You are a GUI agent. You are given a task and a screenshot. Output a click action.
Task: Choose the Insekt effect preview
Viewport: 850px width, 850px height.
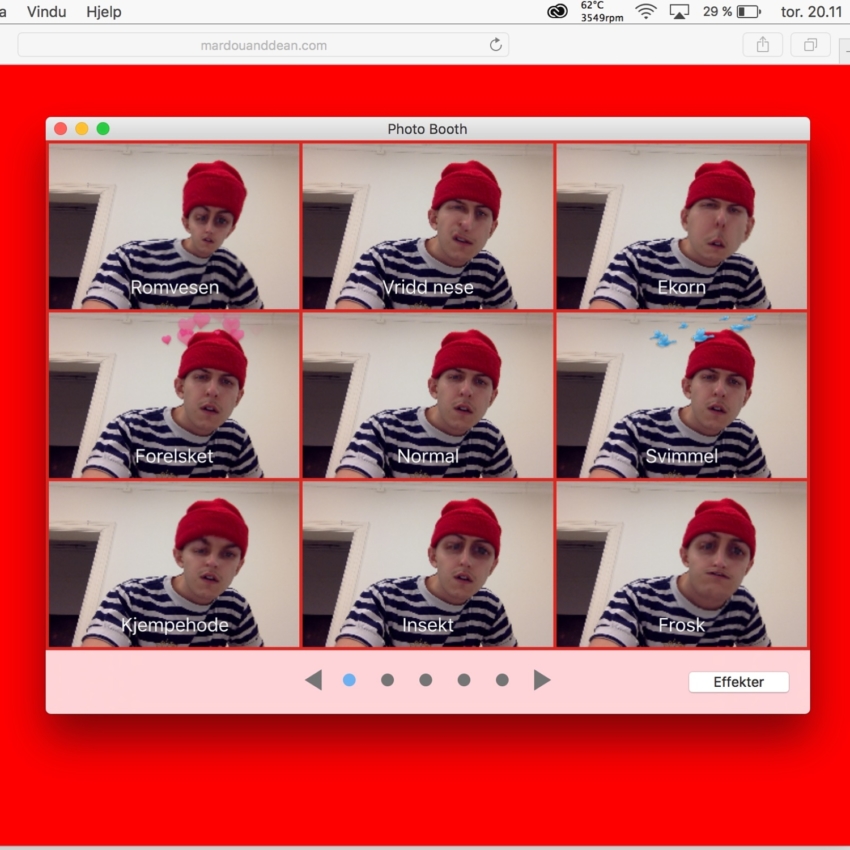click(428, 564)
